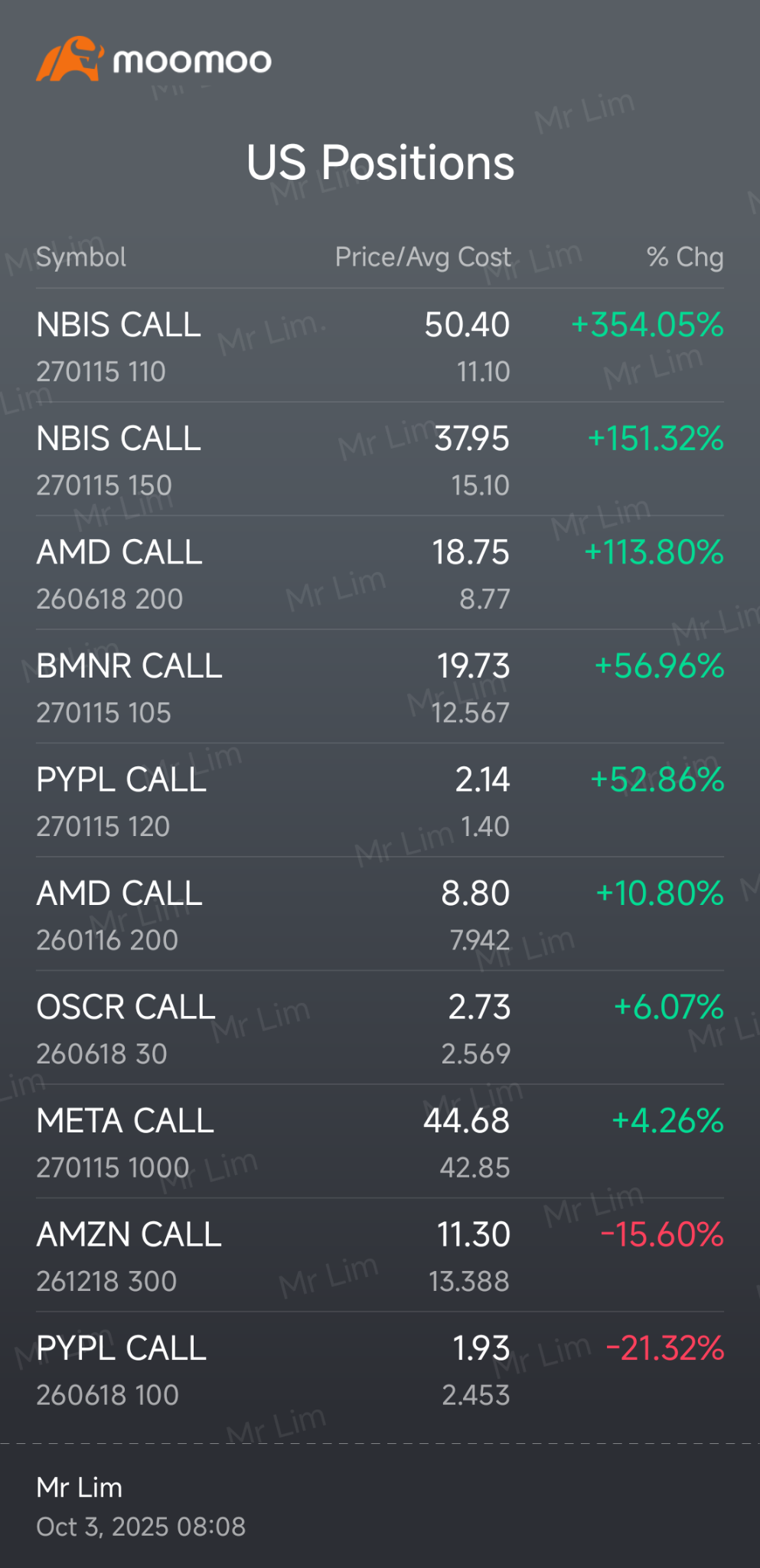760x1568 pixels.
Task: Click the US Positions title
Action: click(380, 163)
